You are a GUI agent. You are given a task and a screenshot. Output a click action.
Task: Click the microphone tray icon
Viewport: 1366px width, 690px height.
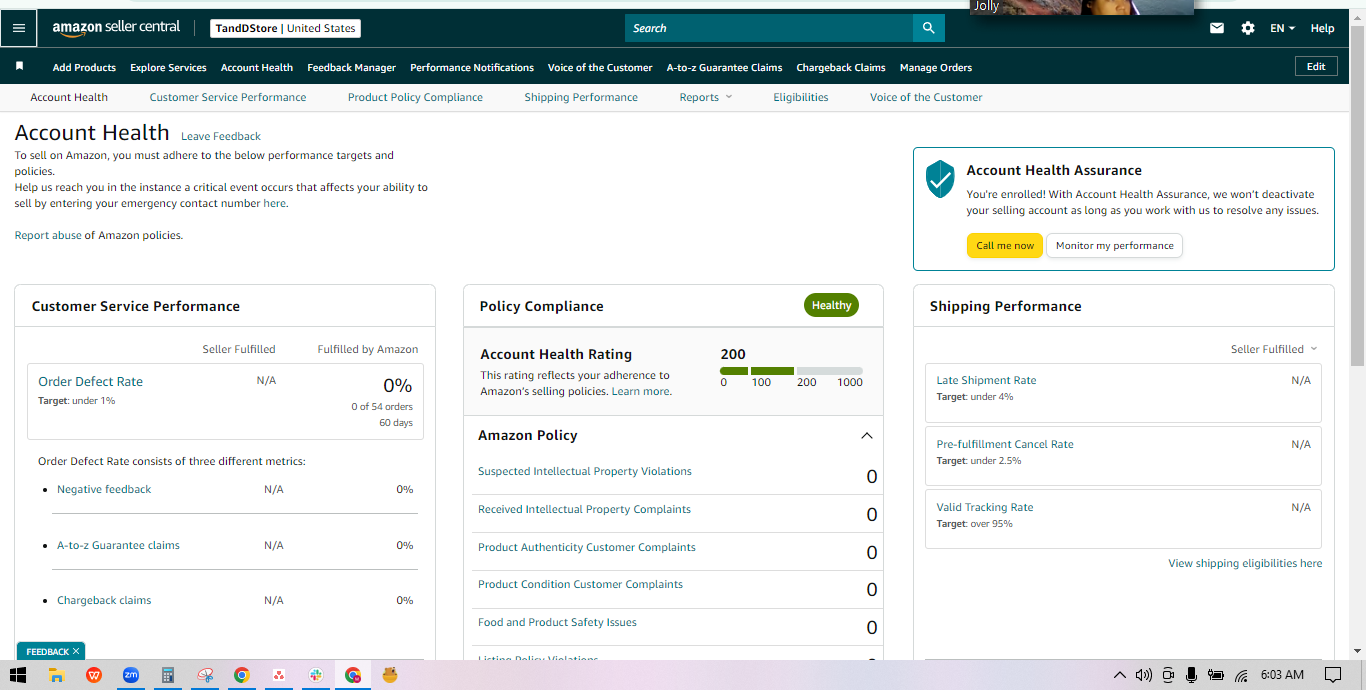(1191, 675)
